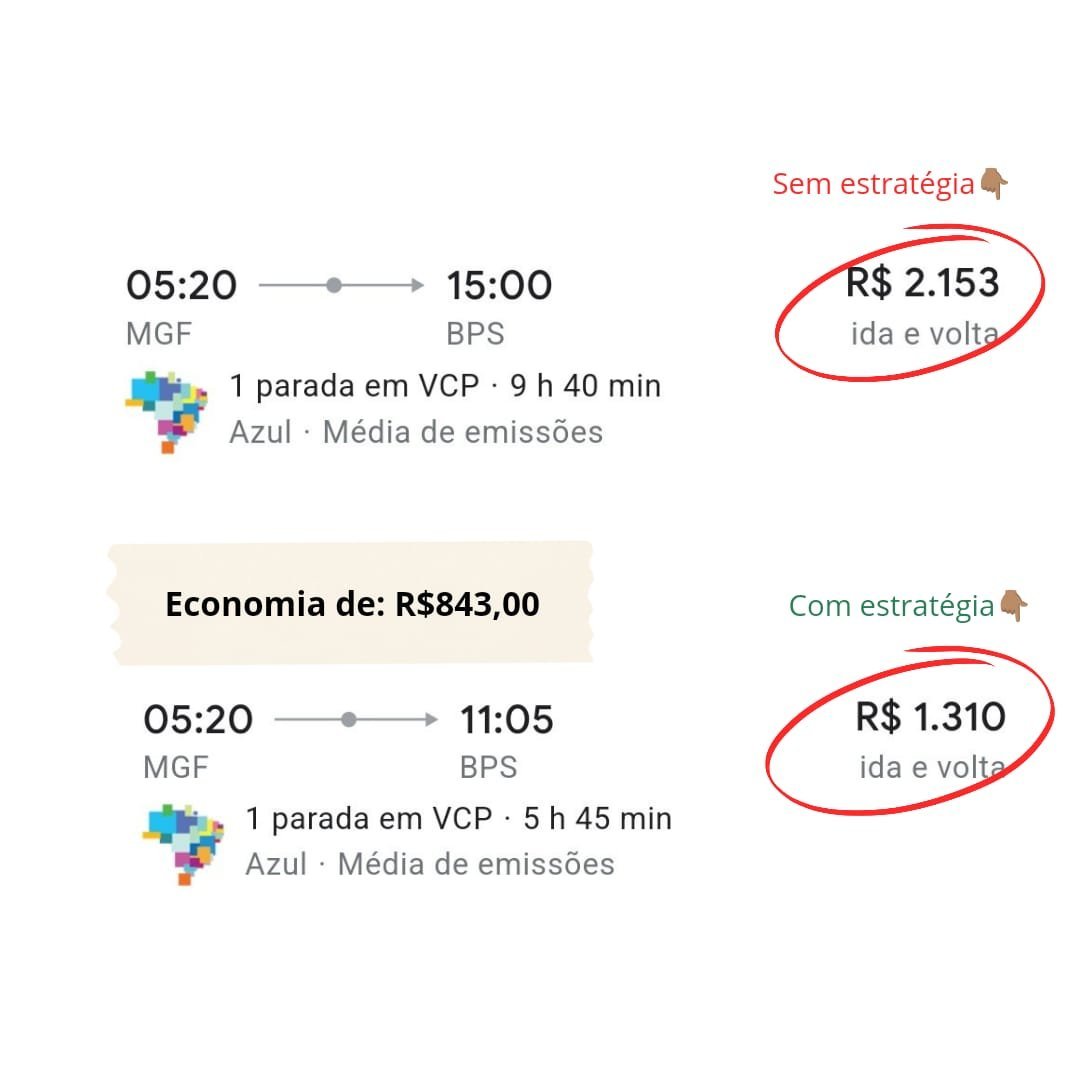This screenshot has width=1080, height=1080.
Task: Click the 05:20 departure time of first flight
Action: click(x=182, y=286)
